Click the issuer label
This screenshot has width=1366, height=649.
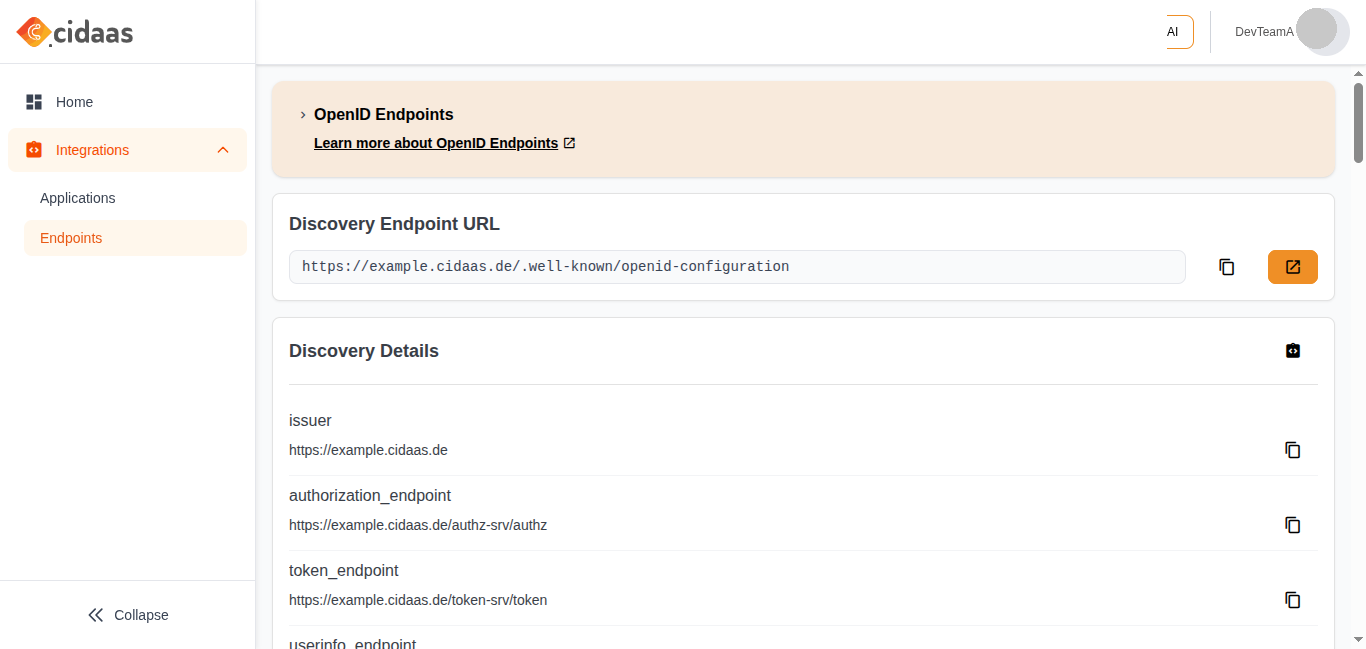(x=310, y=421)
